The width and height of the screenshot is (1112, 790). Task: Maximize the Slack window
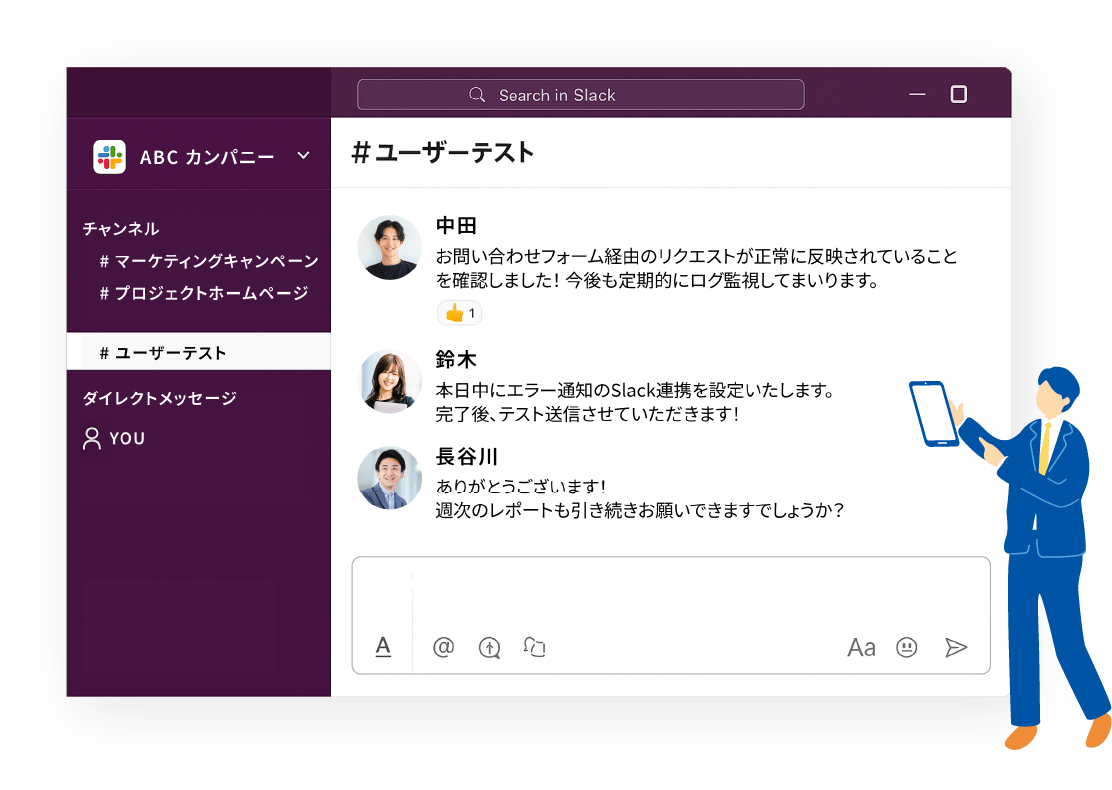[959, 94]
